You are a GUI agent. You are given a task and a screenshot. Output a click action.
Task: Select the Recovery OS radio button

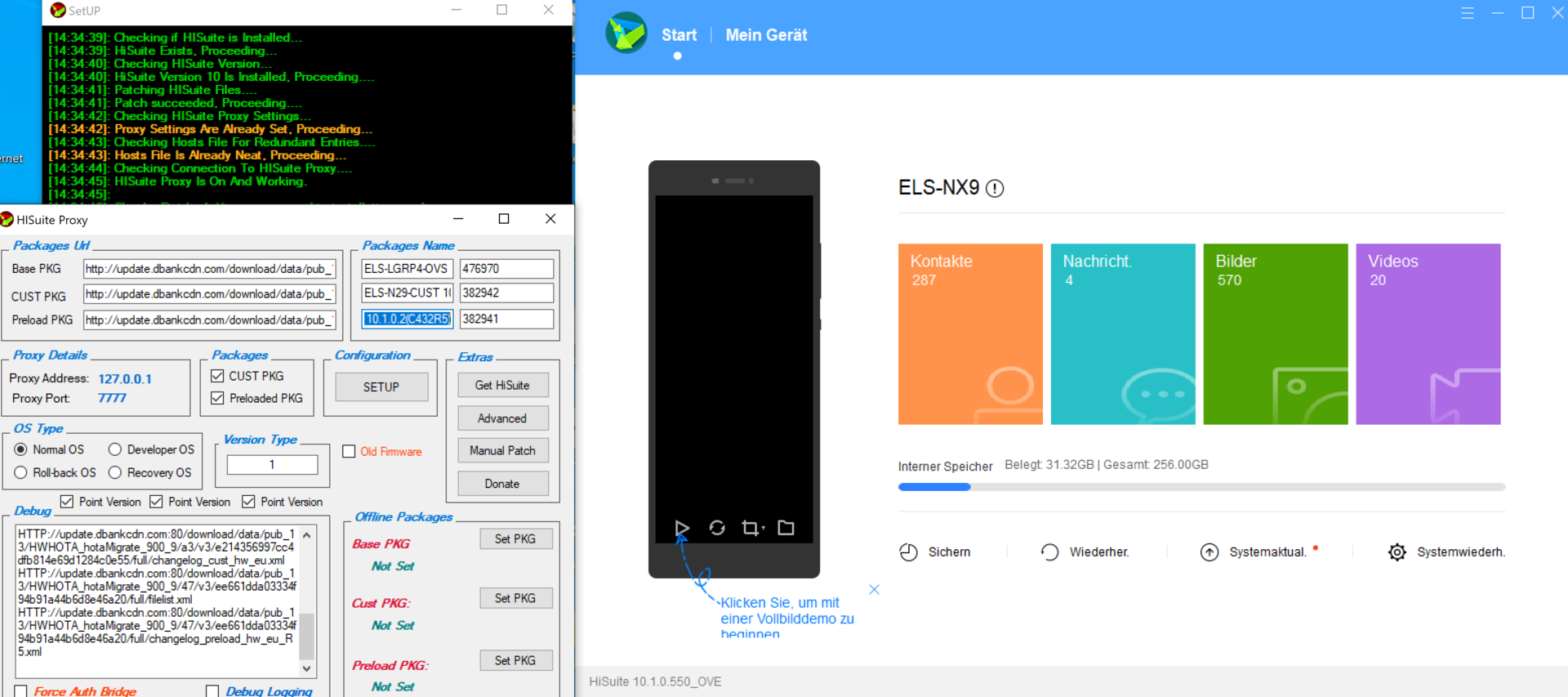[x=115, y=472]
